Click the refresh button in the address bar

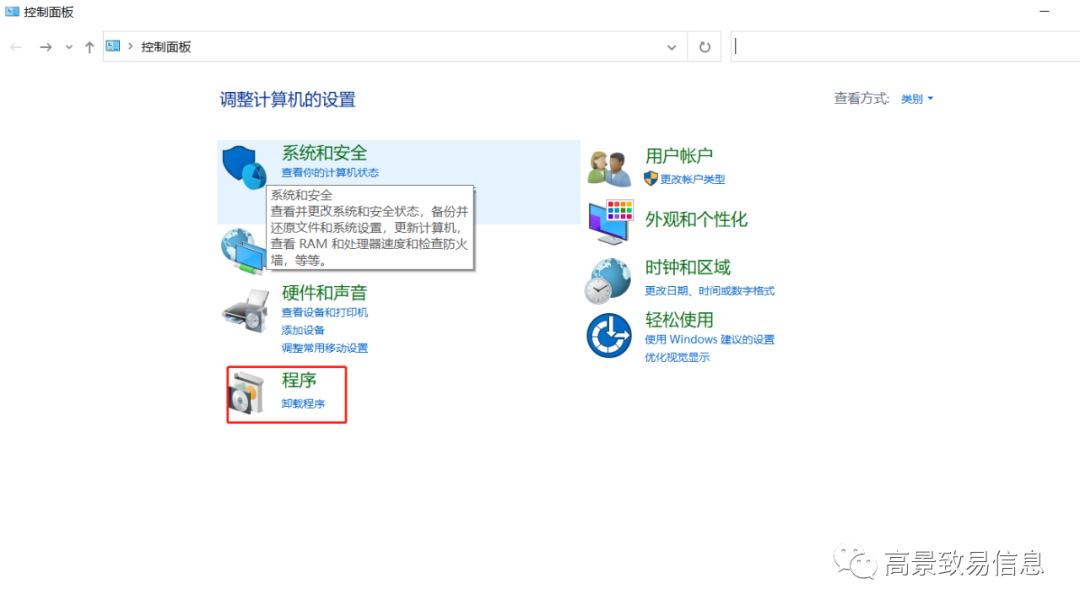(705, 46)
